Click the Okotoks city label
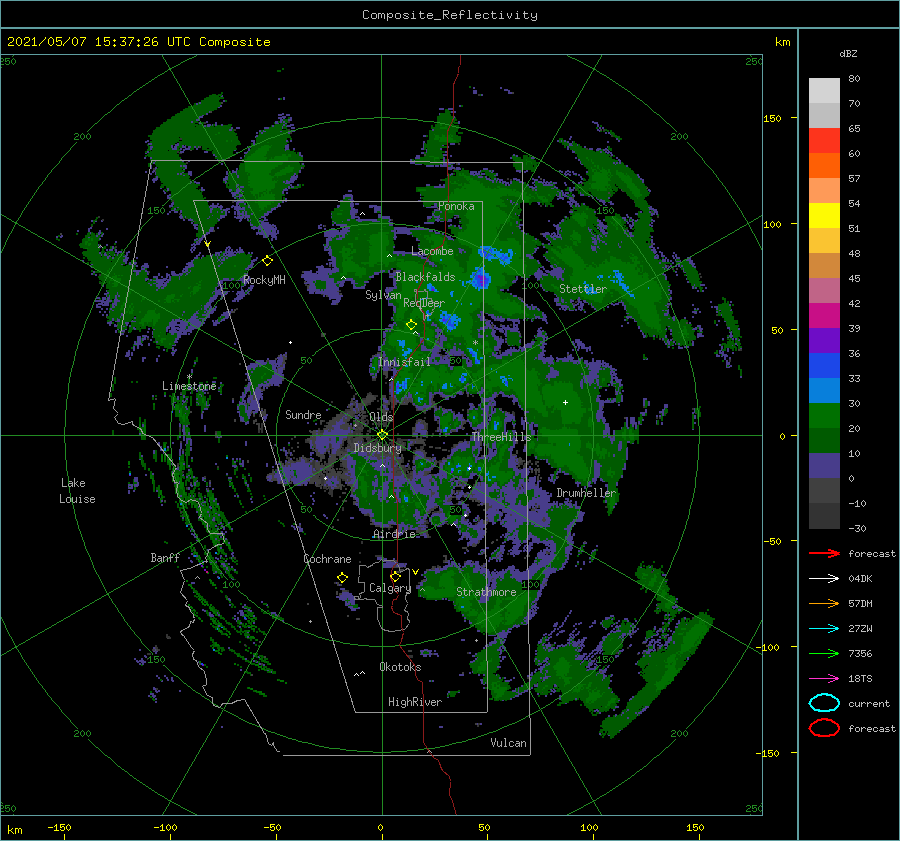 click(x=400, y=667)
